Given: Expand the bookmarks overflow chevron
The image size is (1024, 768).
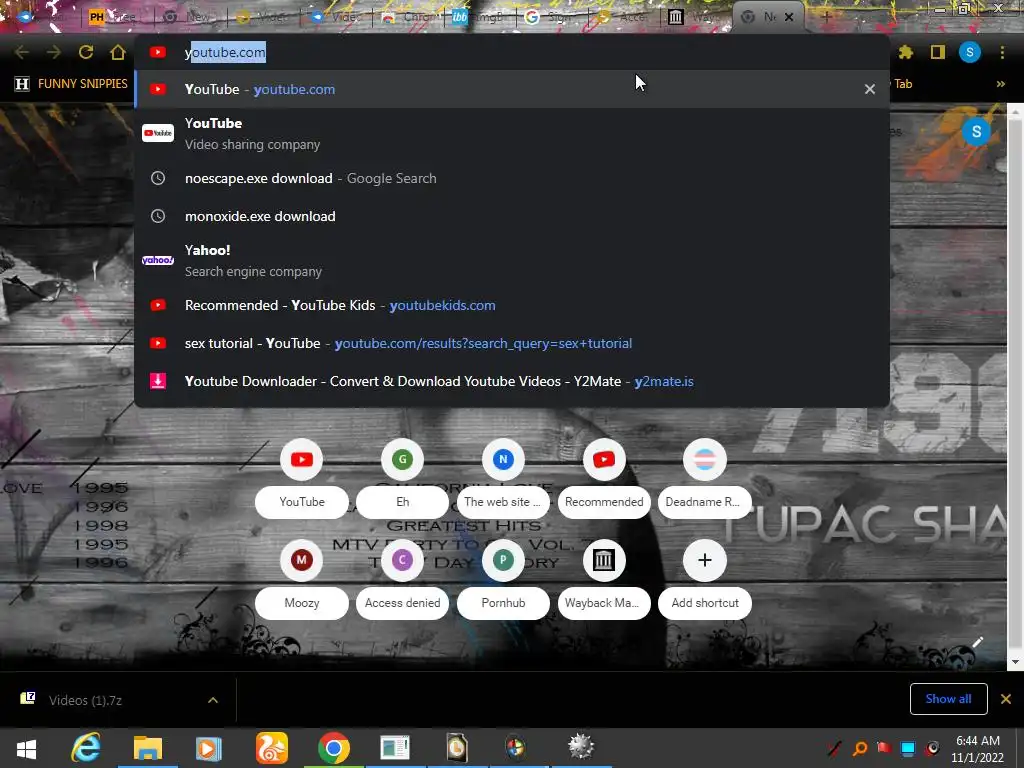Looking at the screenshot, I should coord(1000,84).
